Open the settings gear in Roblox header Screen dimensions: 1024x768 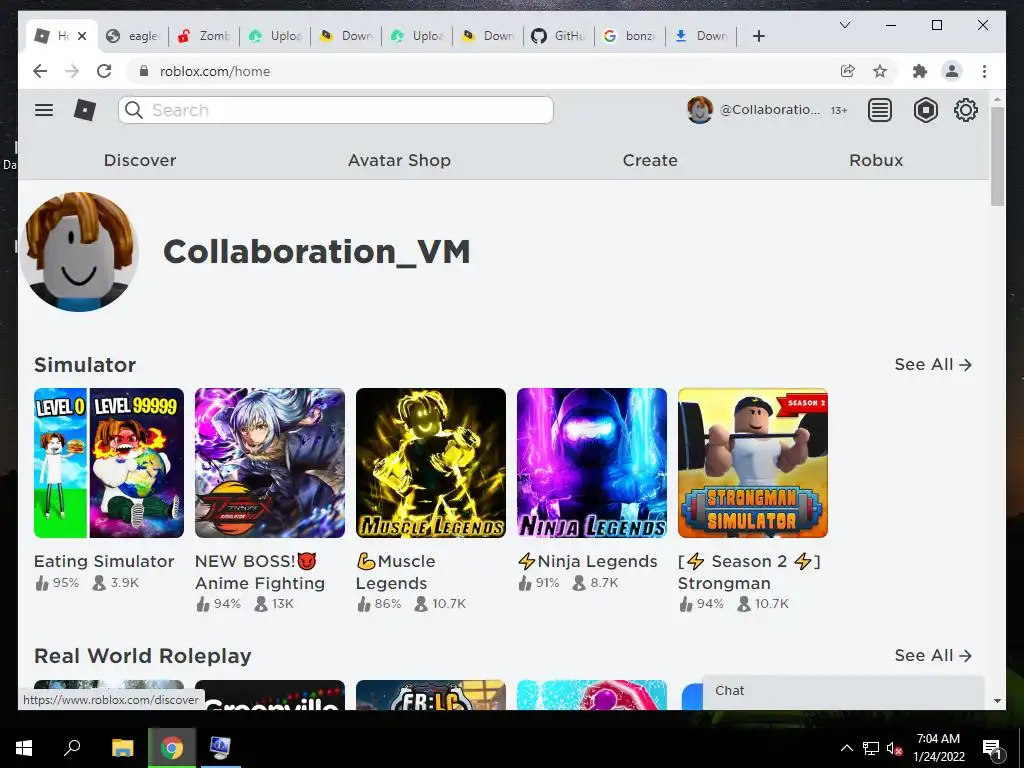tap(965, 110)
